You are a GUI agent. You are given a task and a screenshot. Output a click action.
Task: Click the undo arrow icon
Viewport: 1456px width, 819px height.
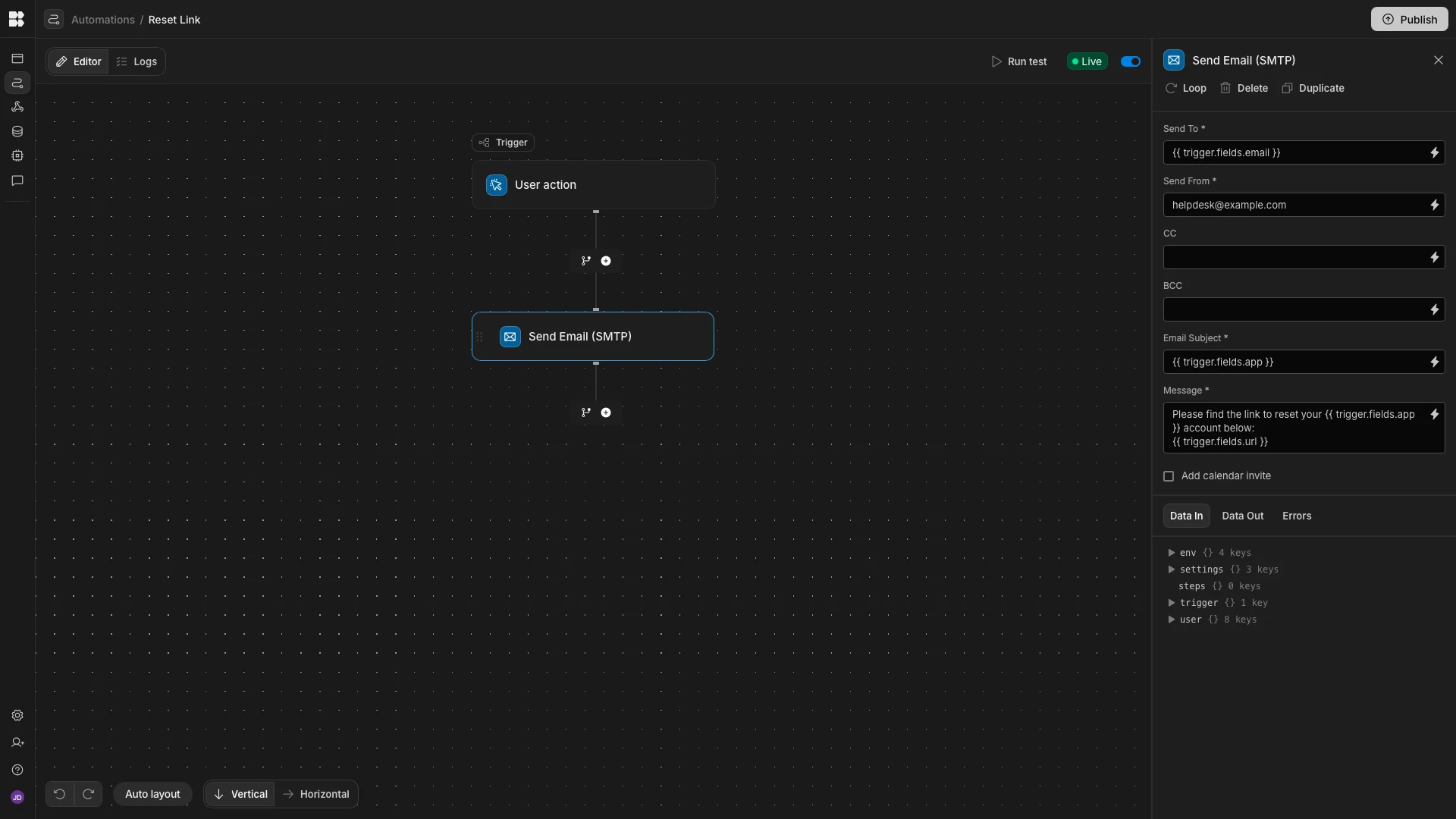59,794
